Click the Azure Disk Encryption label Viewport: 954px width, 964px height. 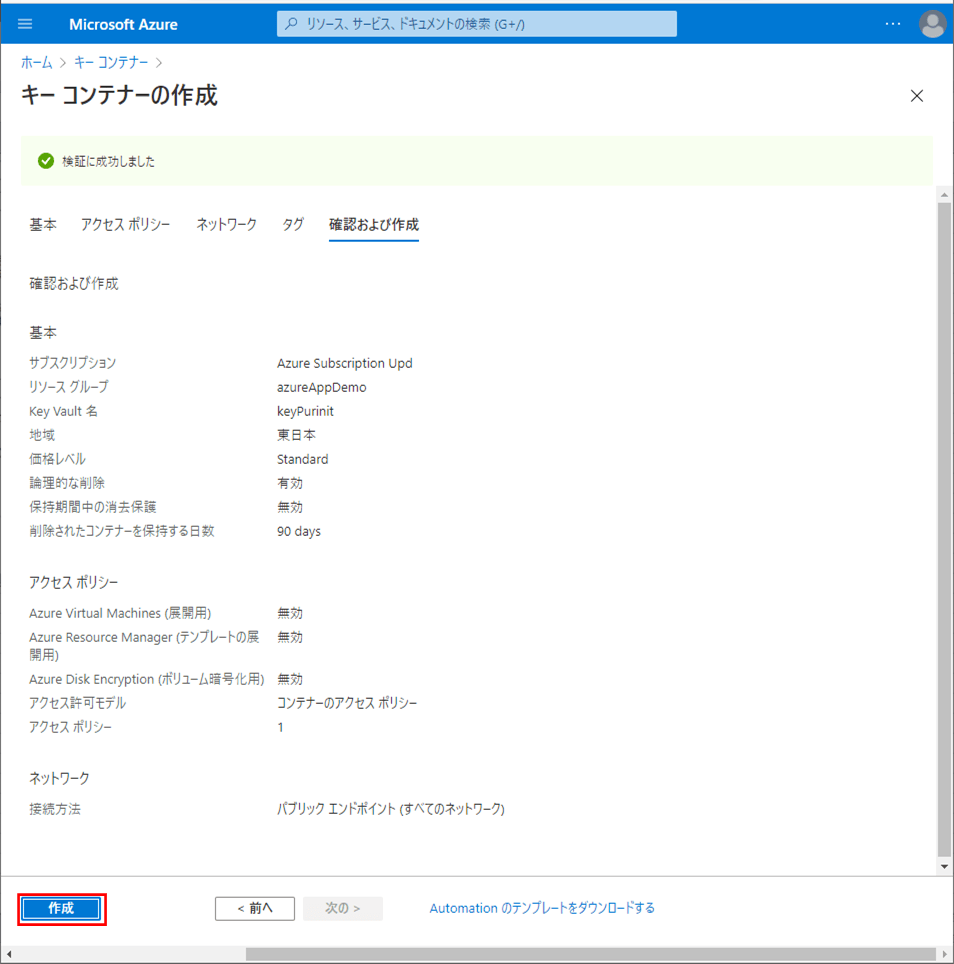pyautogui.click(x=147, y=679)
